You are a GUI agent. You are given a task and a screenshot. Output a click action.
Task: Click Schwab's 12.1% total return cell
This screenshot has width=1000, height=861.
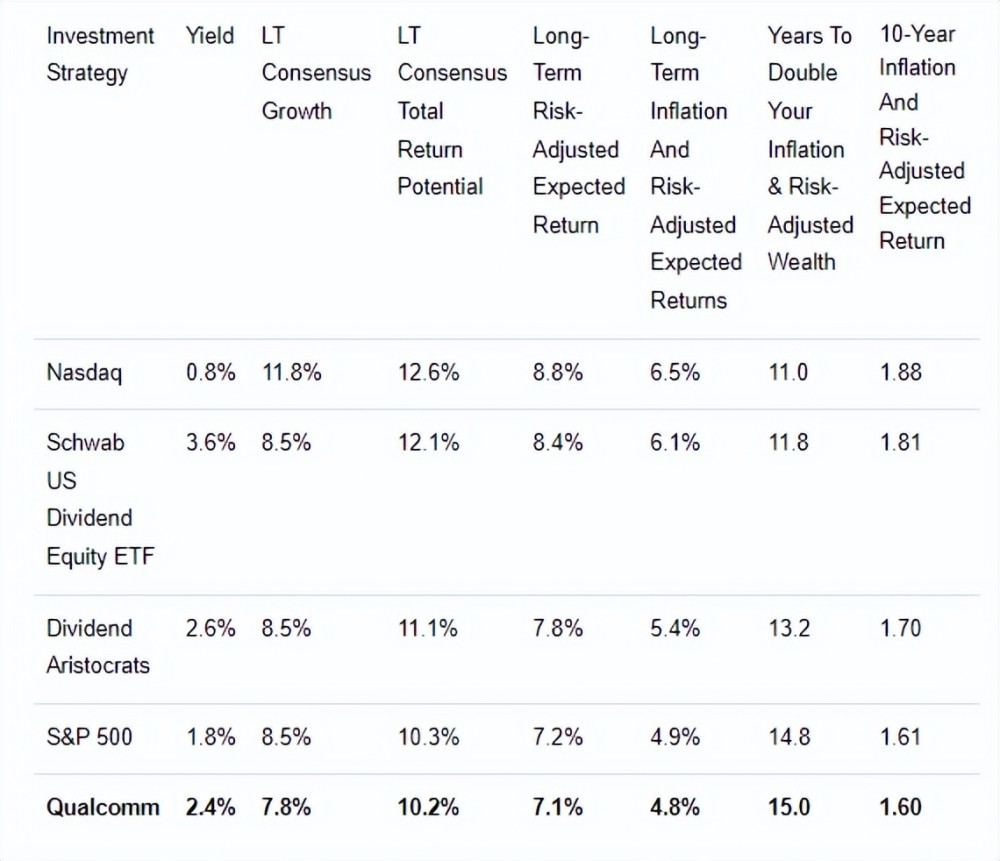coord(428,442)
